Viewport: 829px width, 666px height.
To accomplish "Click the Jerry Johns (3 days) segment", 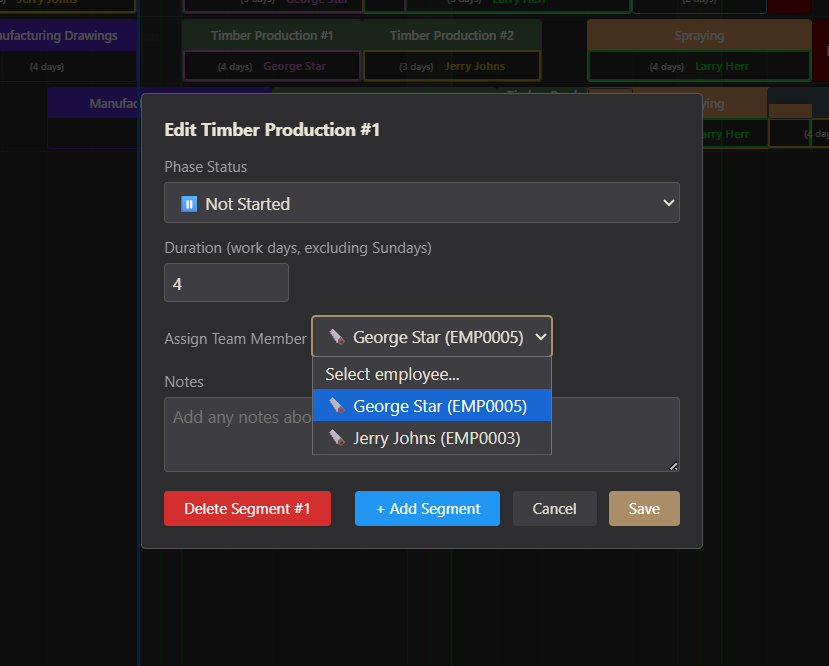I will [452, 67].
